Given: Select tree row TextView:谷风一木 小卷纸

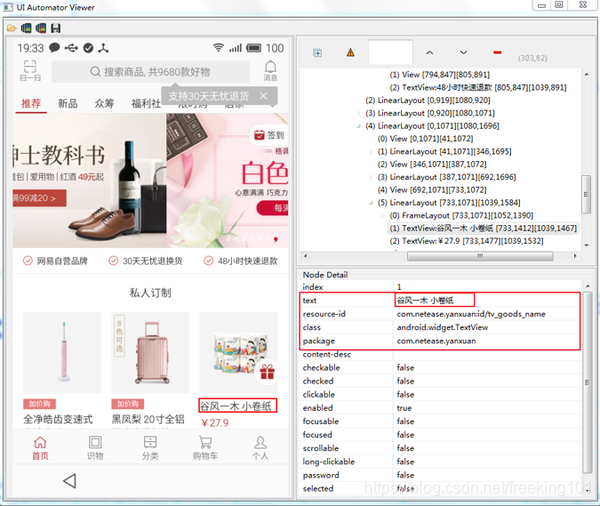Looking at the screenshot, I should point(483,228).
